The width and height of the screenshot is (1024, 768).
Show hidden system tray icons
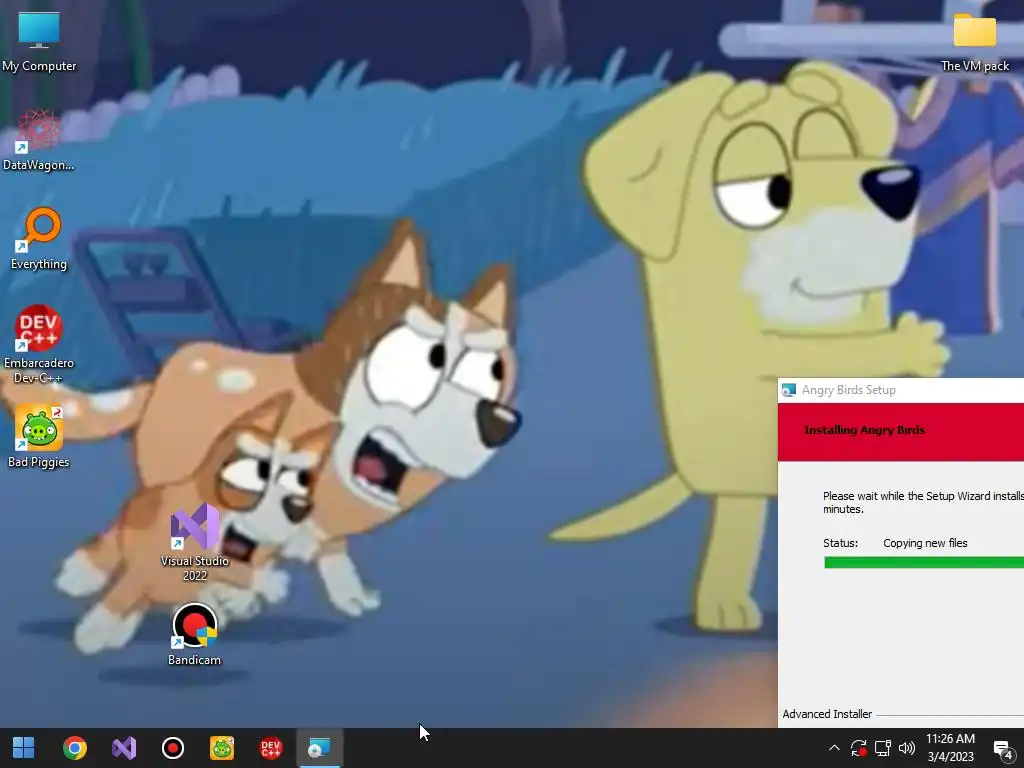pos(834,748)
